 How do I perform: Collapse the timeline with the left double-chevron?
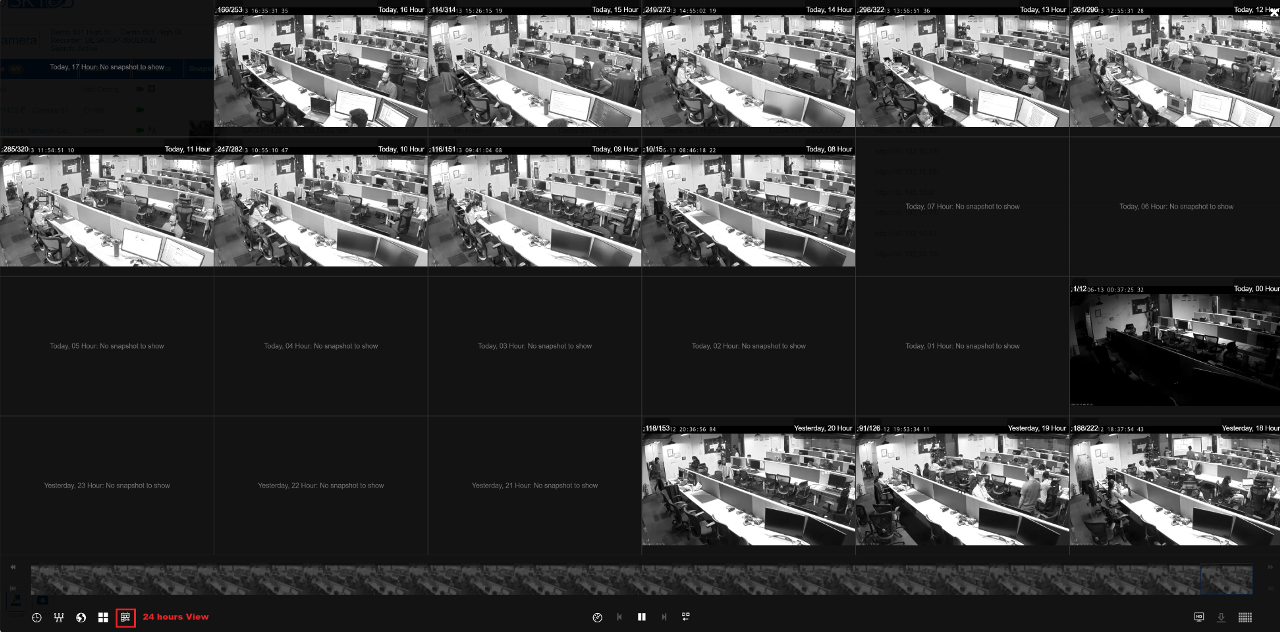[12, 567]
